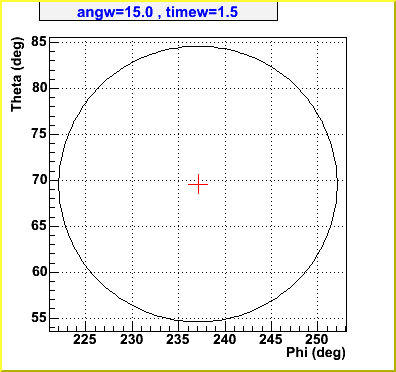
Task: Click the bottom of the black circle curve
Action: click(x=198, y=321)
